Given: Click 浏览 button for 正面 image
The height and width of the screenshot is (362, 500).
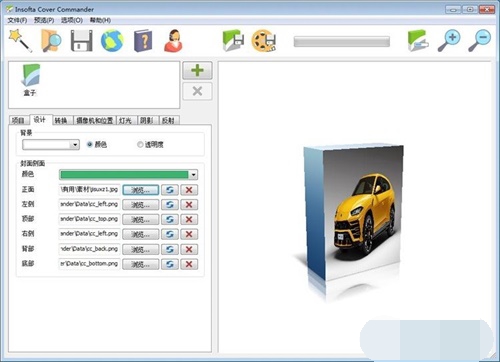Looking at the screenshot, I should point(140,190).
